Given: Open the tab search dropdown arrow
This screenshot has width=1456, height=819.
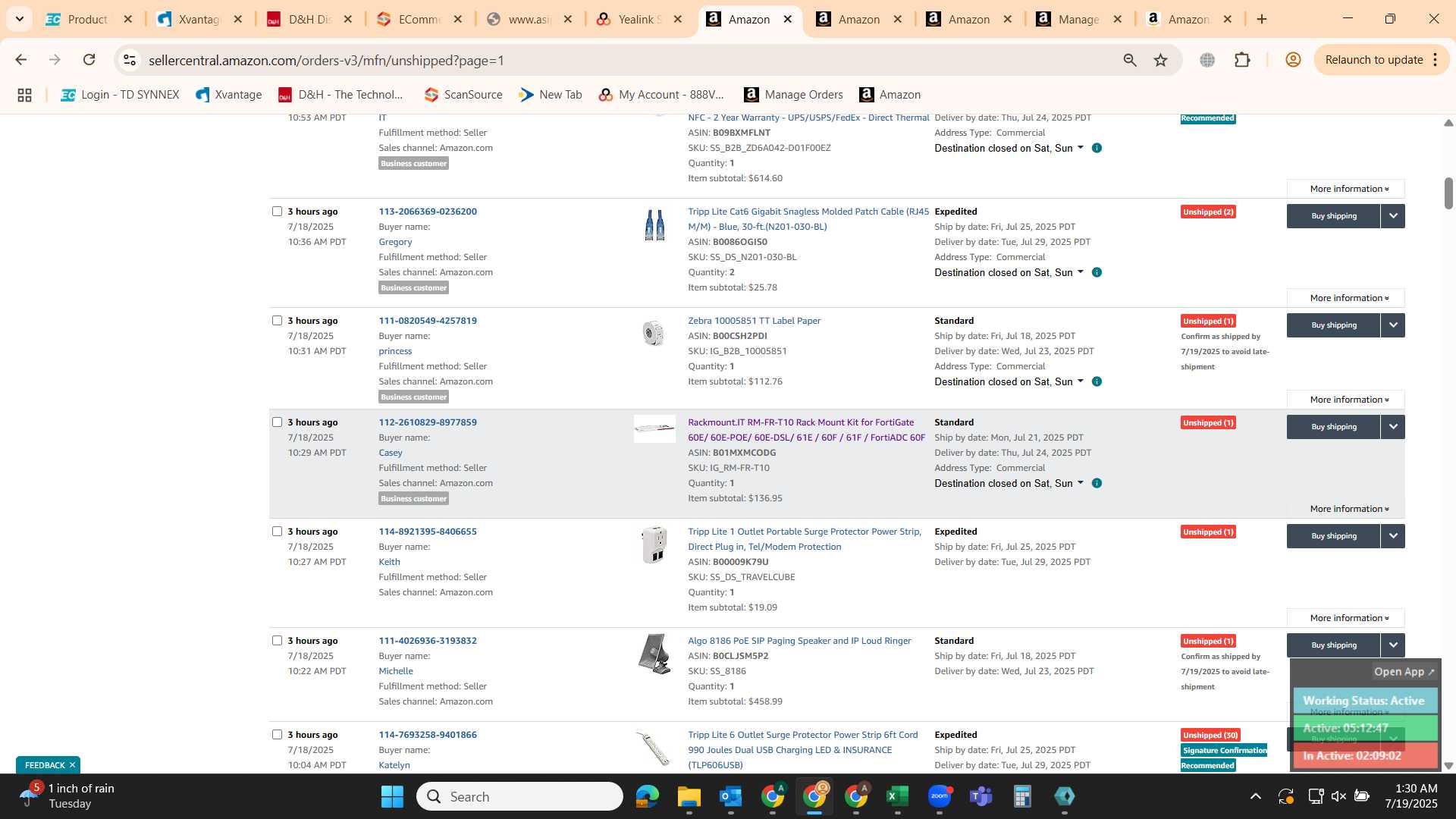Looking at the screenshot, I should pos(19,19).
